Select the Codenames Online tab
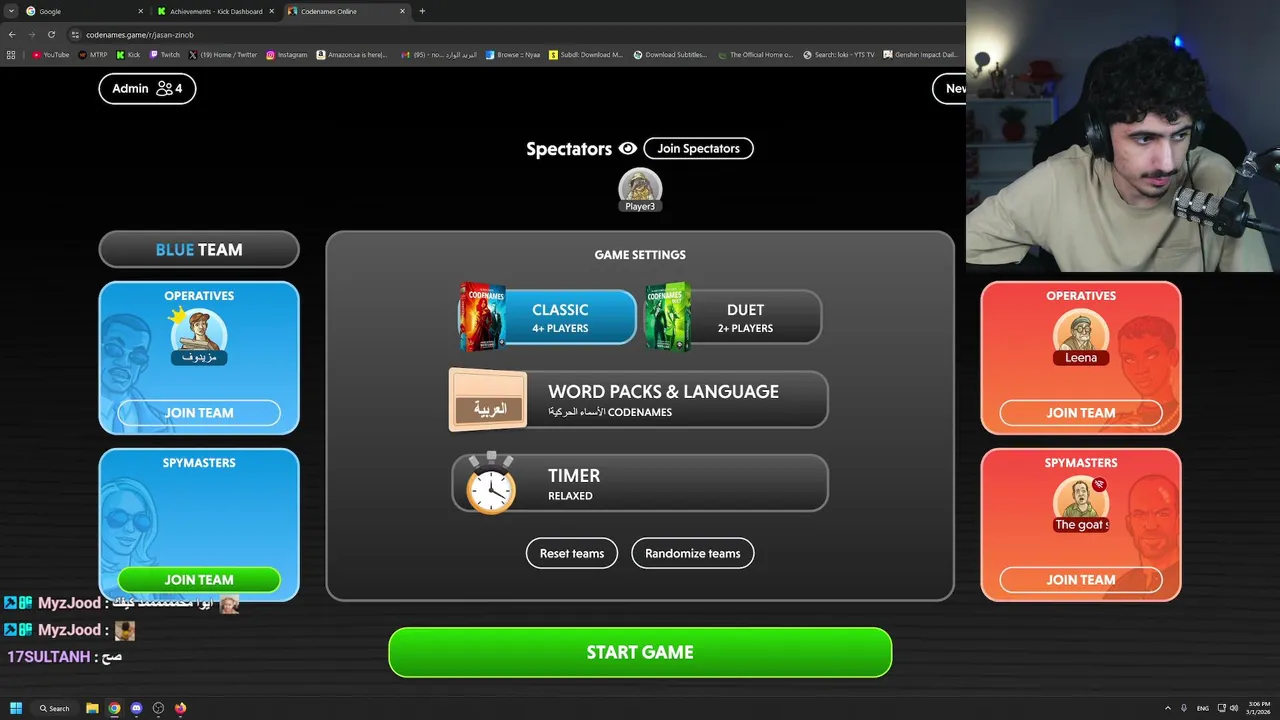 tap(345, 11)
